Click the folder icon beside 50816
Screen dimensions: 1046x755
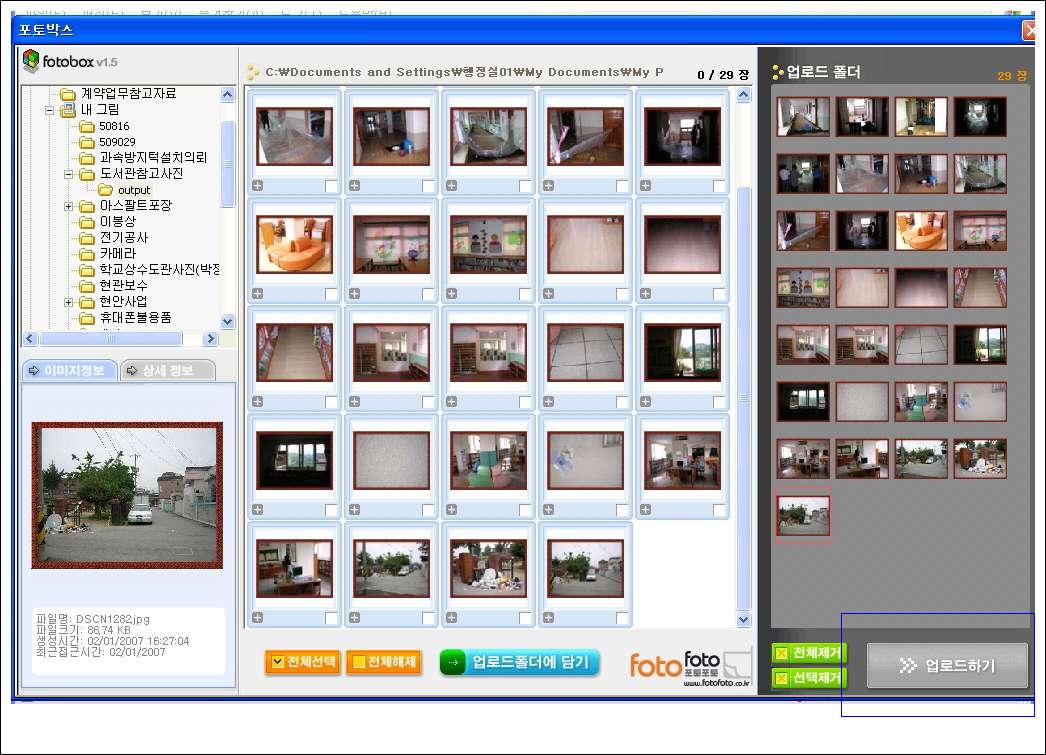tap(87, 126)
